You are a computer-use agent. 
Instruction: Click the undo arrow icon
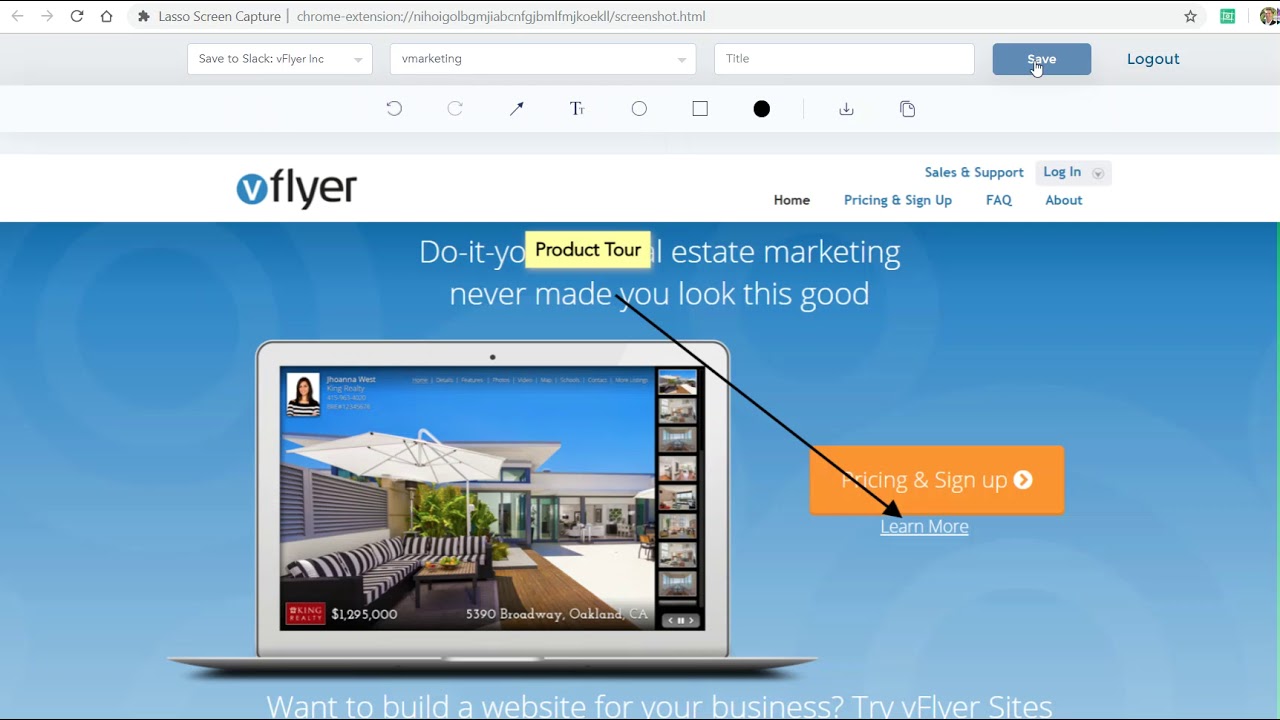coord(394,109)
